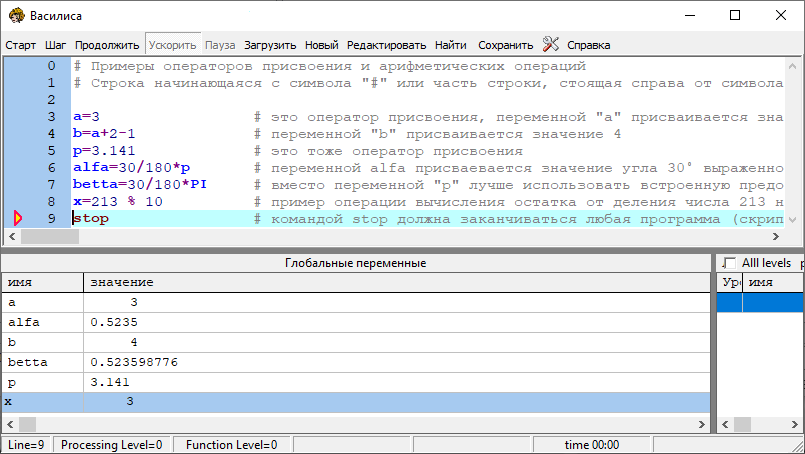
Task: Click the Line=9 status bar field
Action: tap(26, 445)
